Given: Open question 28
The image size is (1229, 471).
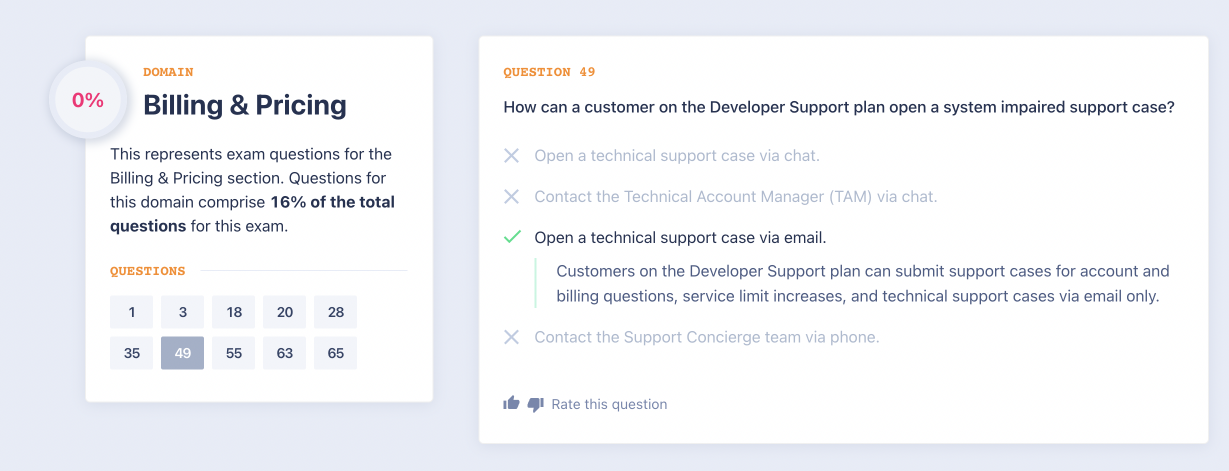Looking at the screenshot, I should click(x=336, y=312).
